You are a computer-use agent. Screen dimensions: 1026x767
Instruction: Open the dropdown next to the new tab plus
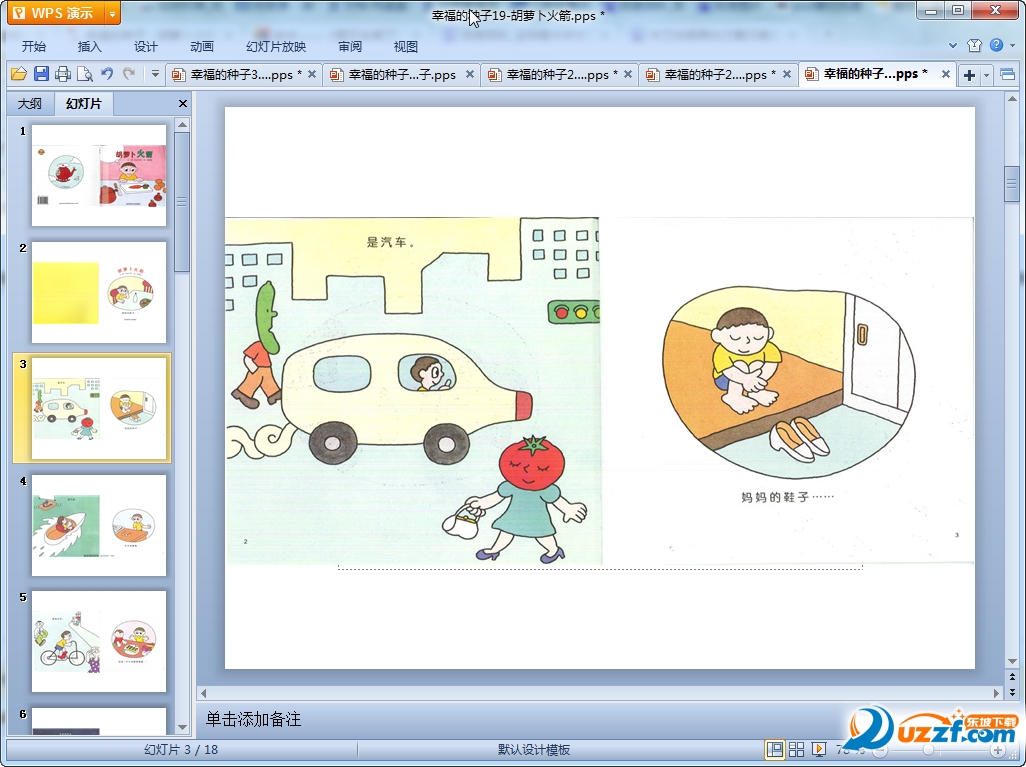pos(986,75)
